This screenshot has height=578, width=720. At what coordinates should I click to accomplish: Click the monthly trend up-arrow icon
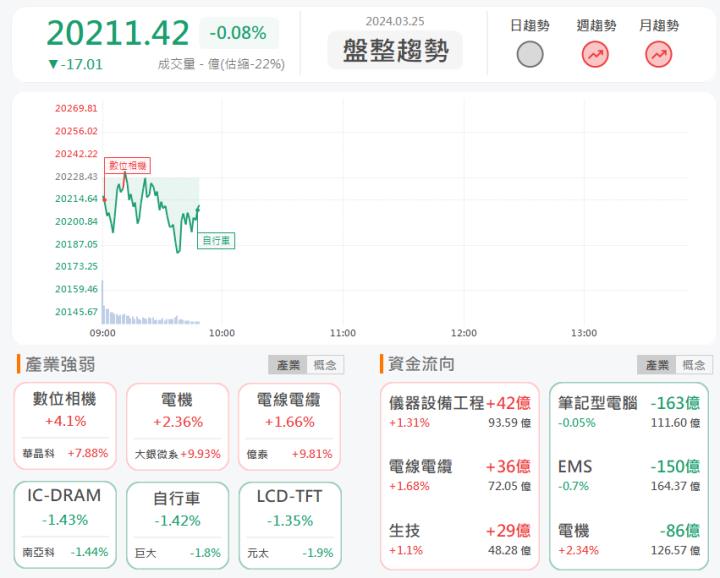click(x=659, y=54)
